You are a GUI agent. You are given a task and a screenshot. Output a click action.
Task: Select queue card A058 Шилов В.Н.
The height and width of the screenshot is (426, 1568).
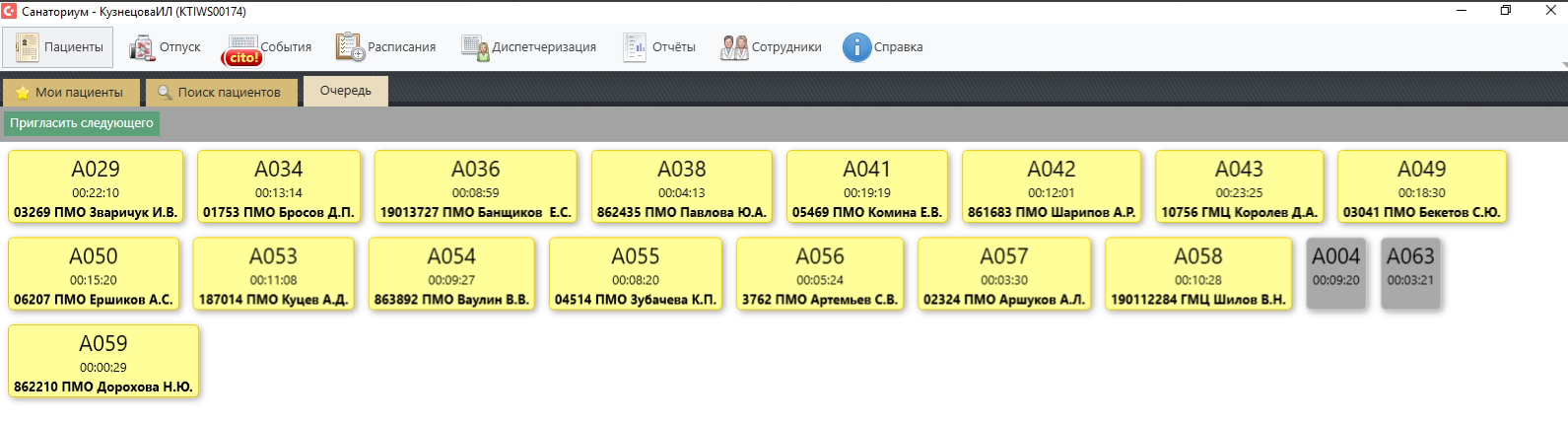click(1197, 273)
